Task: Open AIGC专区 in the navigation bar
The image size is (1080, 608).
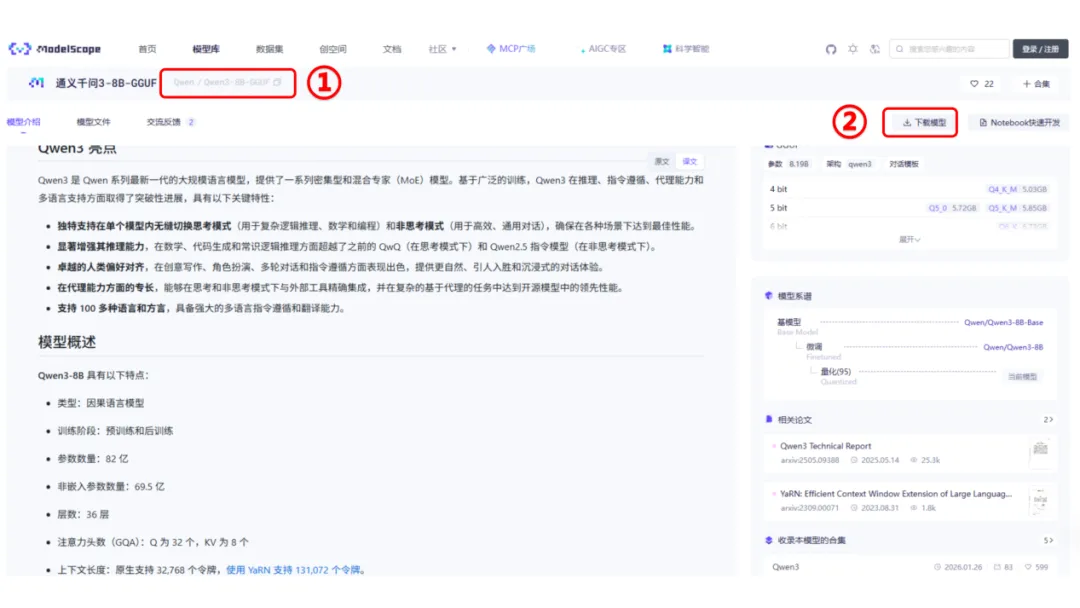Action: coord(603,49)
